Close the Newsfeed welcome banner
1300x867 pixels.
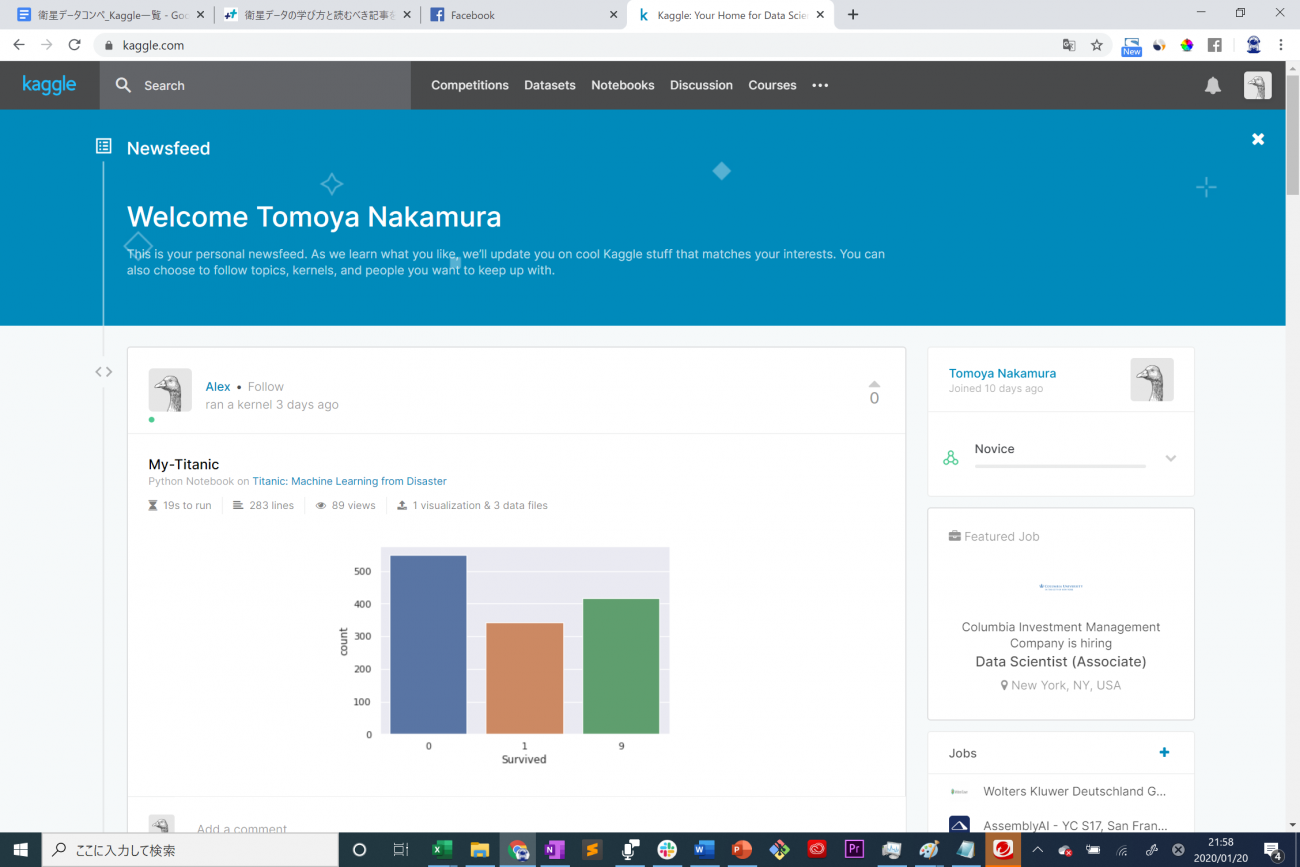point(1258,139)
